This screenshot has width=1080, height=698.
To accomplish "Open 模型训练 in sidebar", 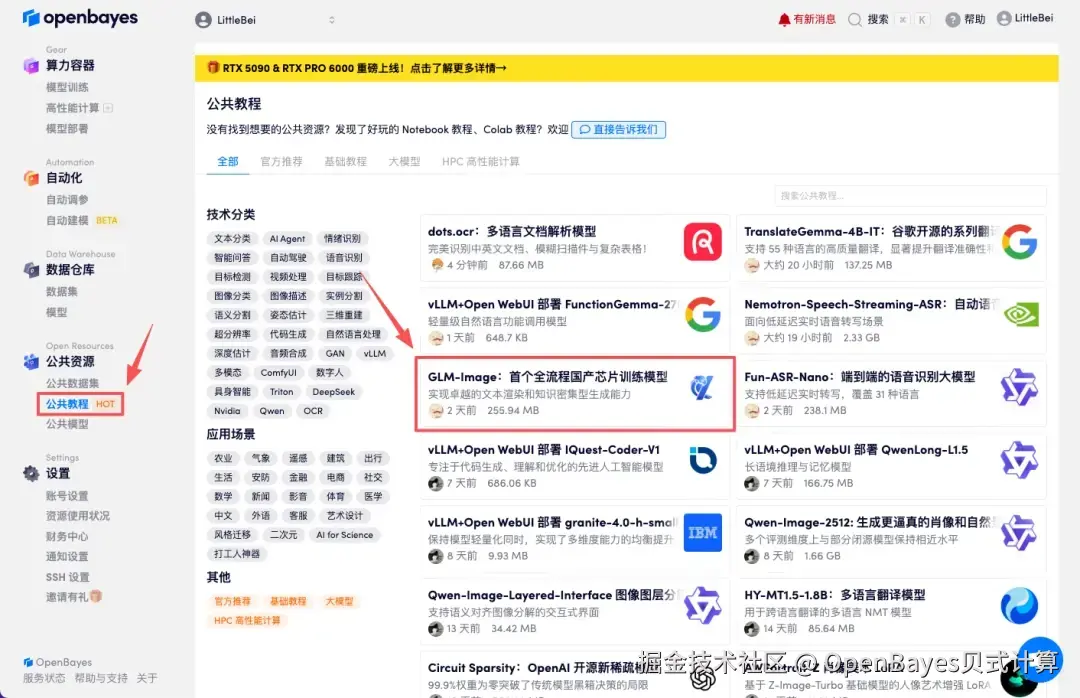I will click(x=67, y=87).
